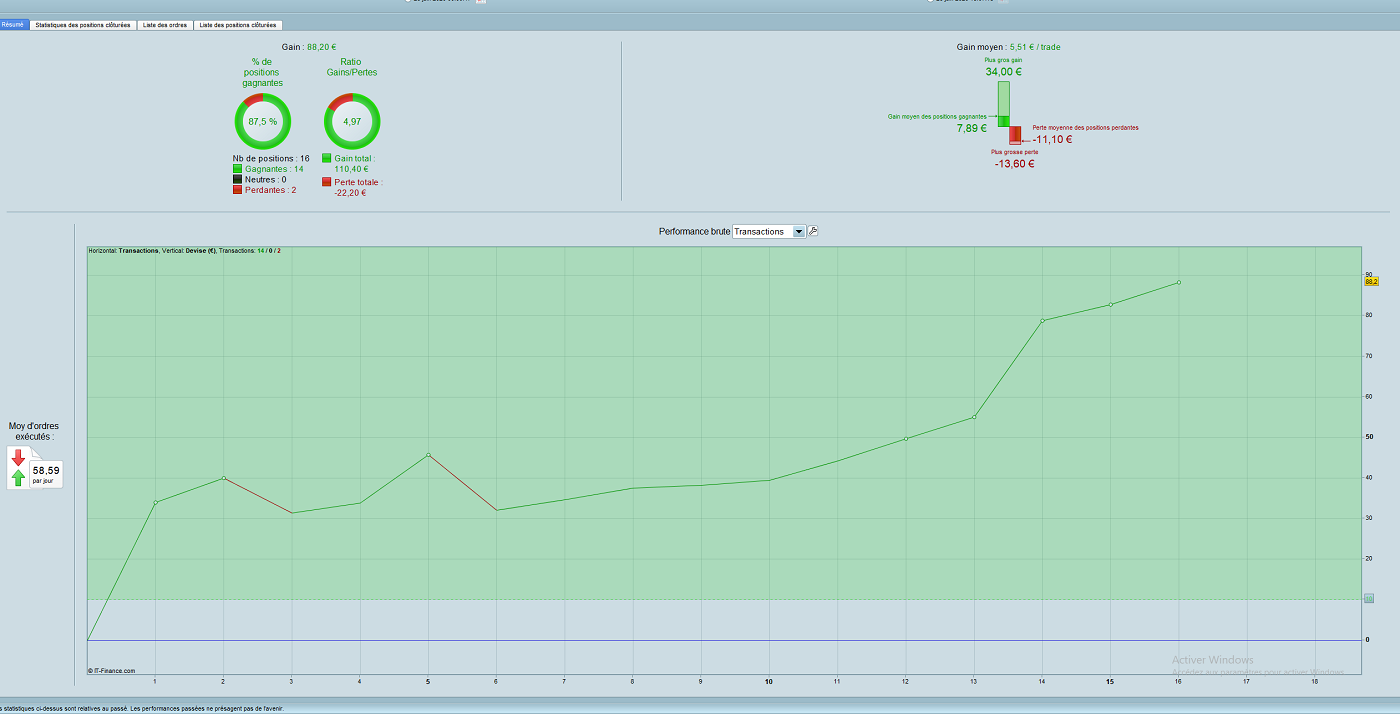
Task: Open the chart settings wrench icon
Action: point(813,231)
